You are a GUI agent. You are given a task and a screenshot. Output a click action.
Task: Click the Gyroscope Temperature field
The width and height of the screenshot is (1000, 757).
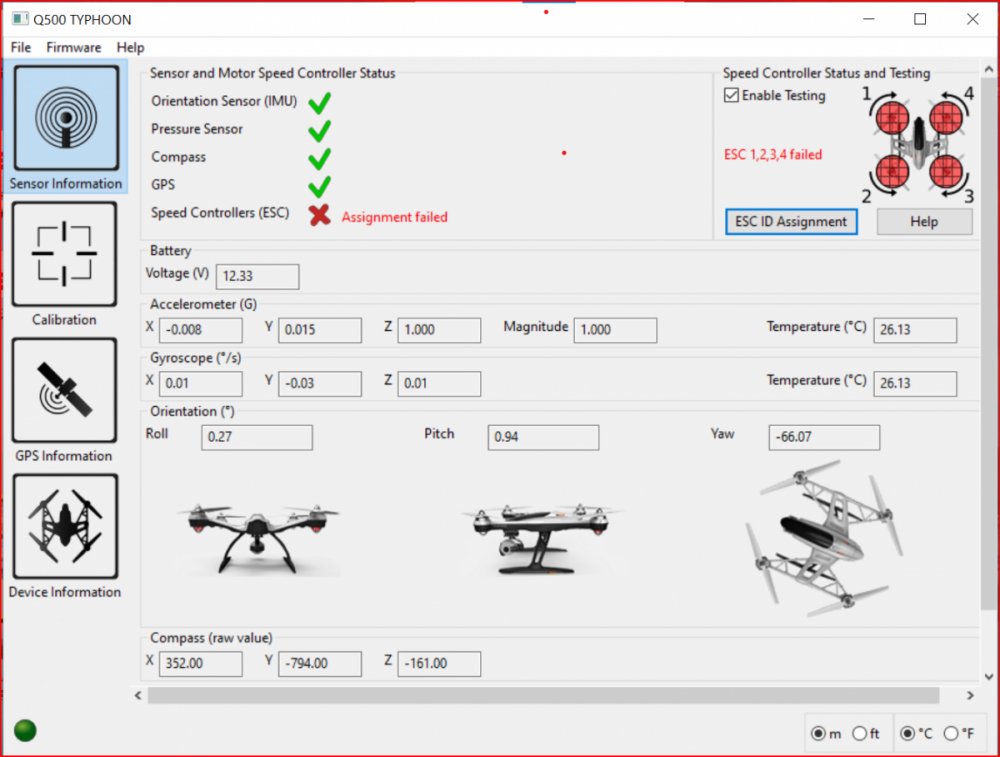pos(915,383)
